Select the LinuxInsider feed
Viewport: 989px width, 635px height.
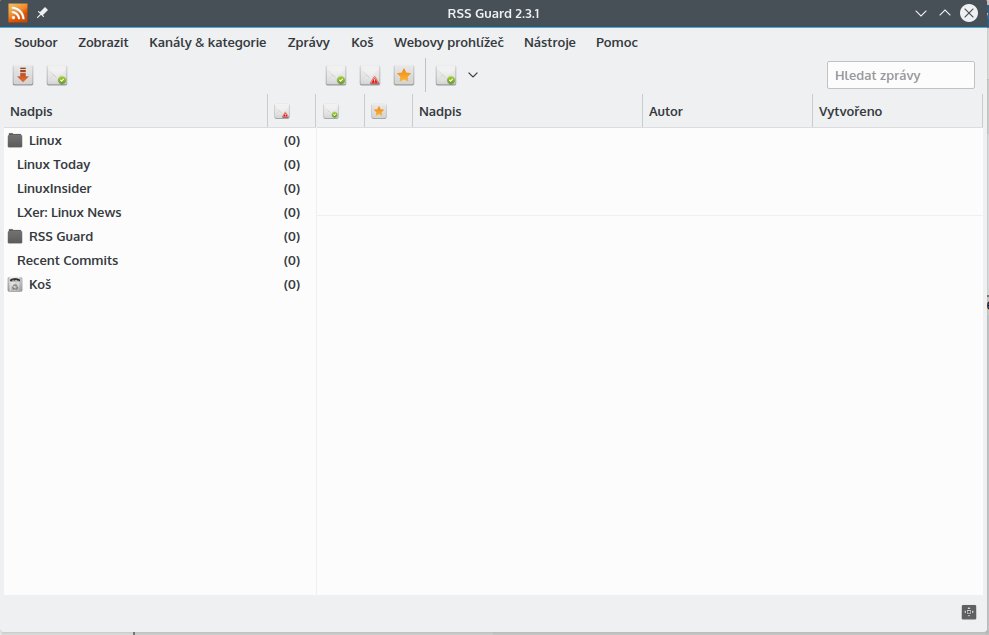54,189
